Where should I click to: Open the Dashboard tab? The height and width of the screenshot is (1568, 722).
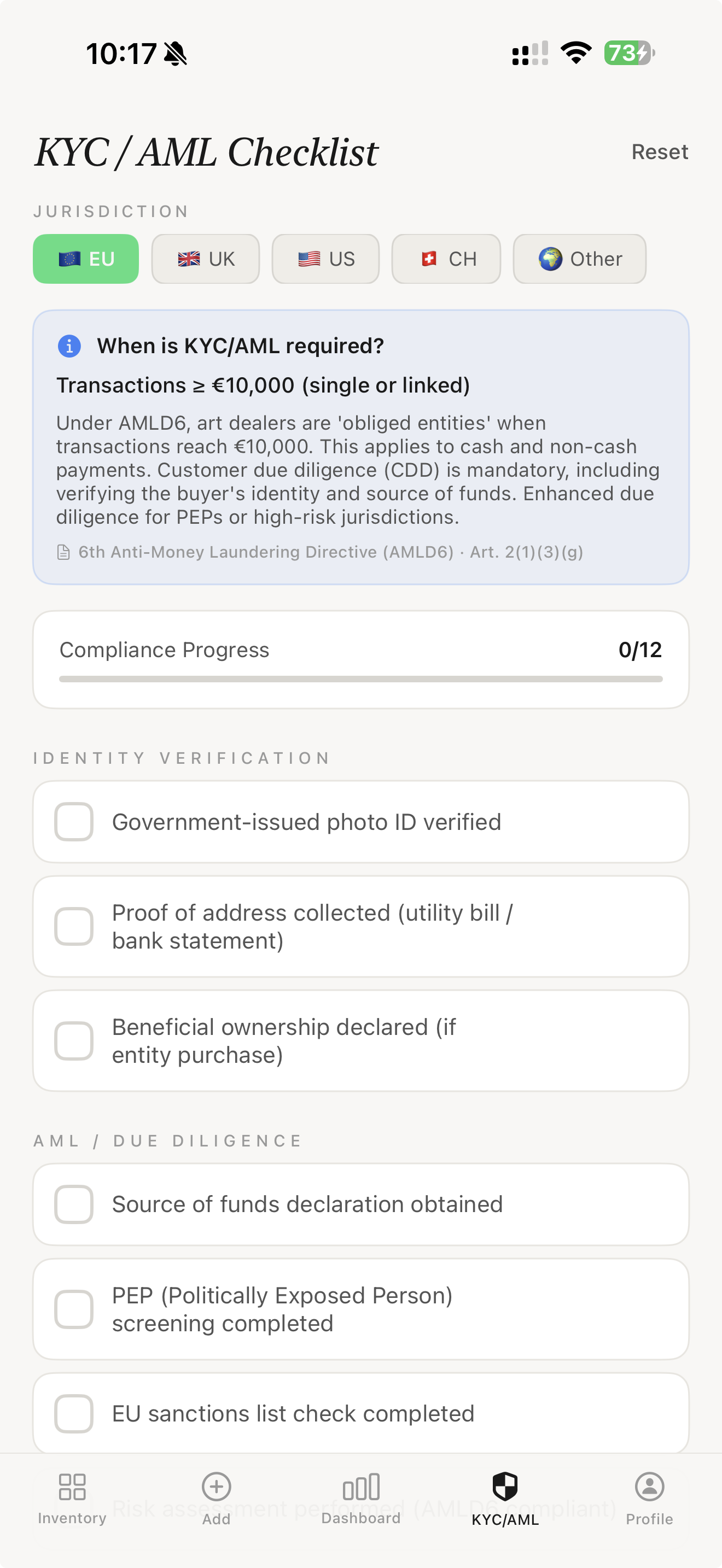coord(361,1497)
